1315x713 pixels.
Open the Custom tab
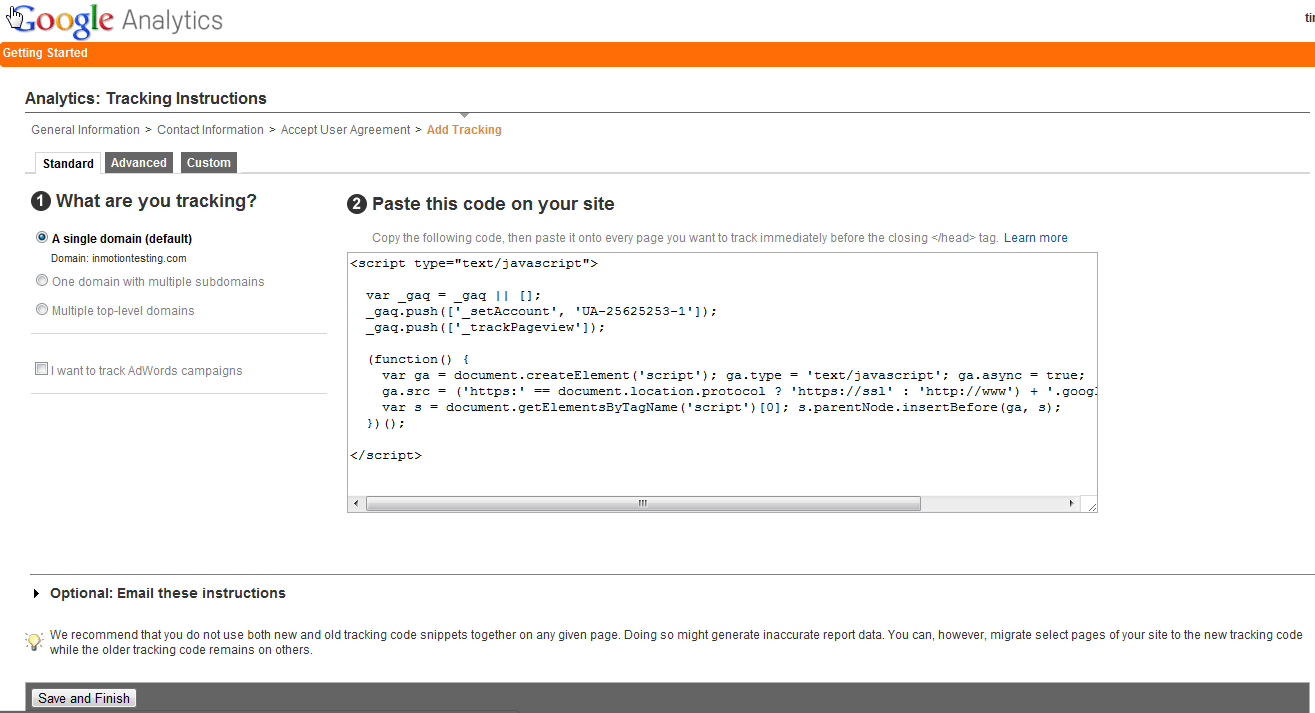(209, 163)
